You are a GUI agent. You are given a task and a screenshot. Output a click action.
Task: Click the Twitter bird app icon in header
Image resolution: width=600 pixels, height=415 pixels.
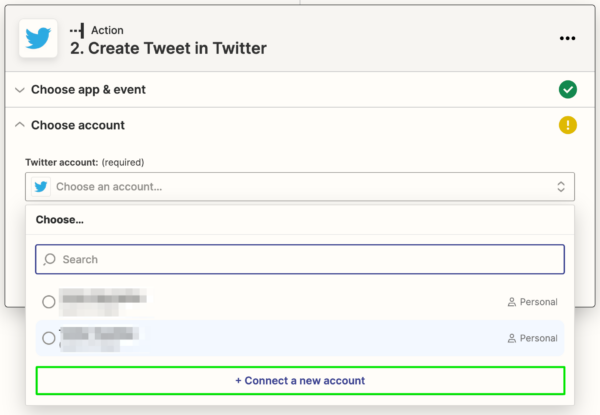38,38
